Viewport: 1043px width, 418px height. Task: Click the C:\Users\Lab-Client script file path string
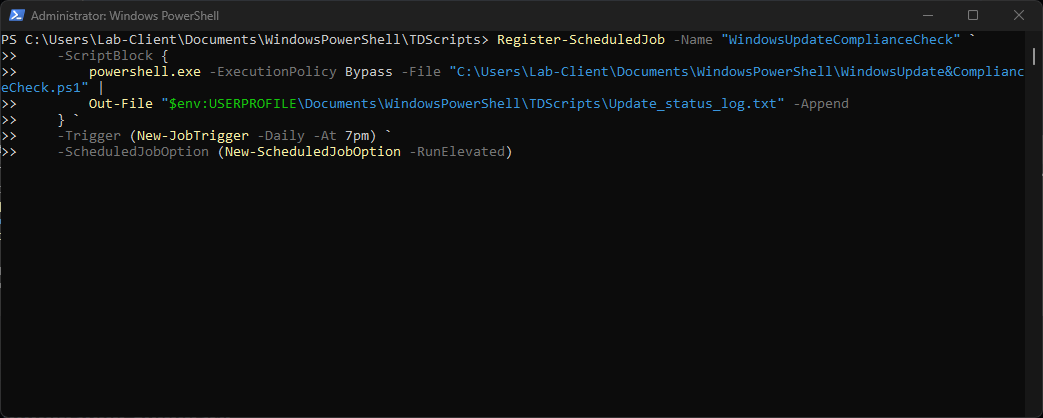tap(736, 71)
